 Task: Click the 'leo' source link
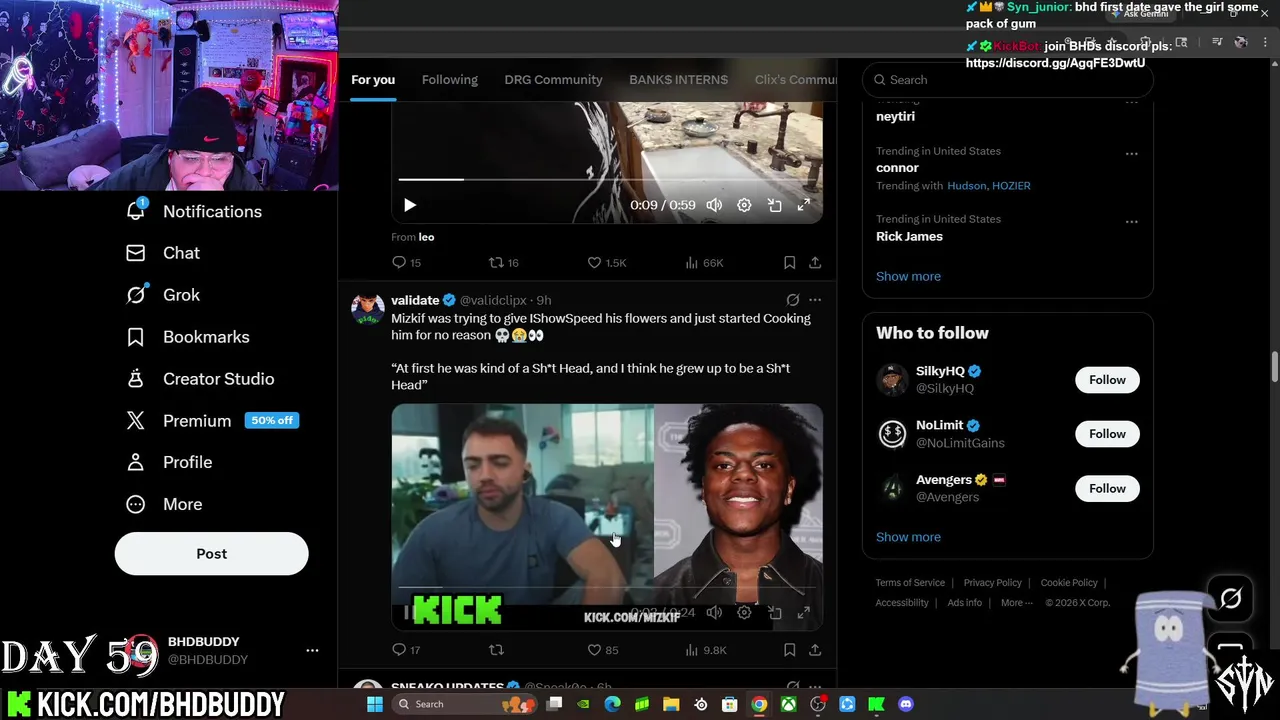pyautogui.click(x=426, y=237)
